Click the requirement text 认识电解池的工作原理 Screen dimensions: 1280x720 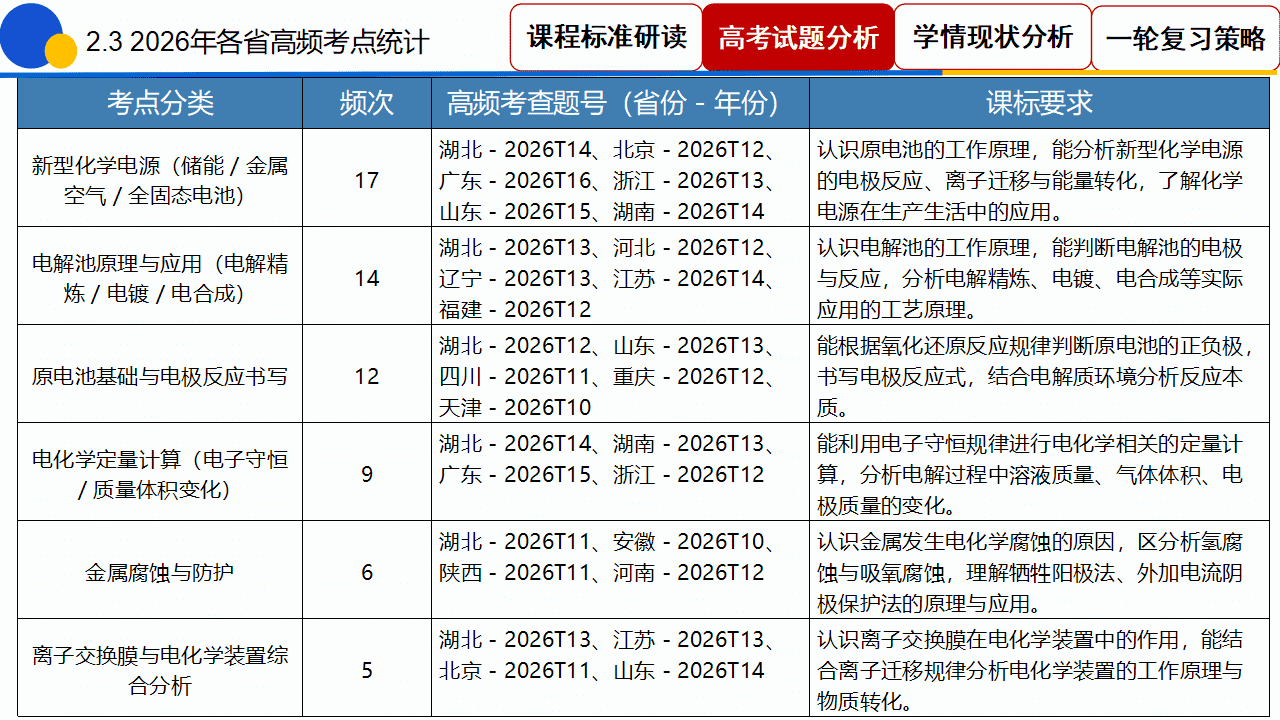(x=1039, y=278)
